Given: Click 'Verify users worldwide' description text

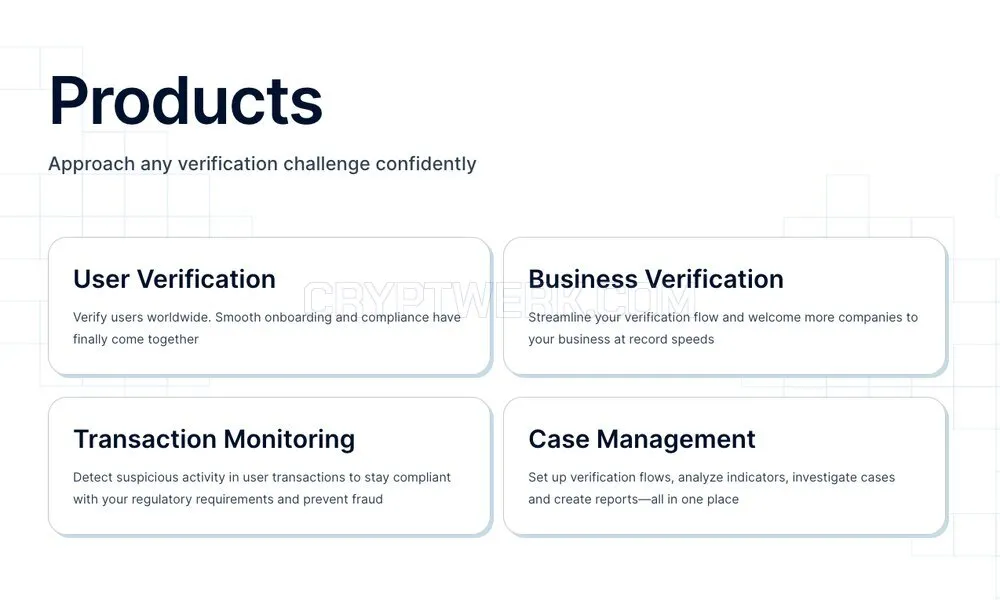Looking at the screenshot, I should pos(267,328).
